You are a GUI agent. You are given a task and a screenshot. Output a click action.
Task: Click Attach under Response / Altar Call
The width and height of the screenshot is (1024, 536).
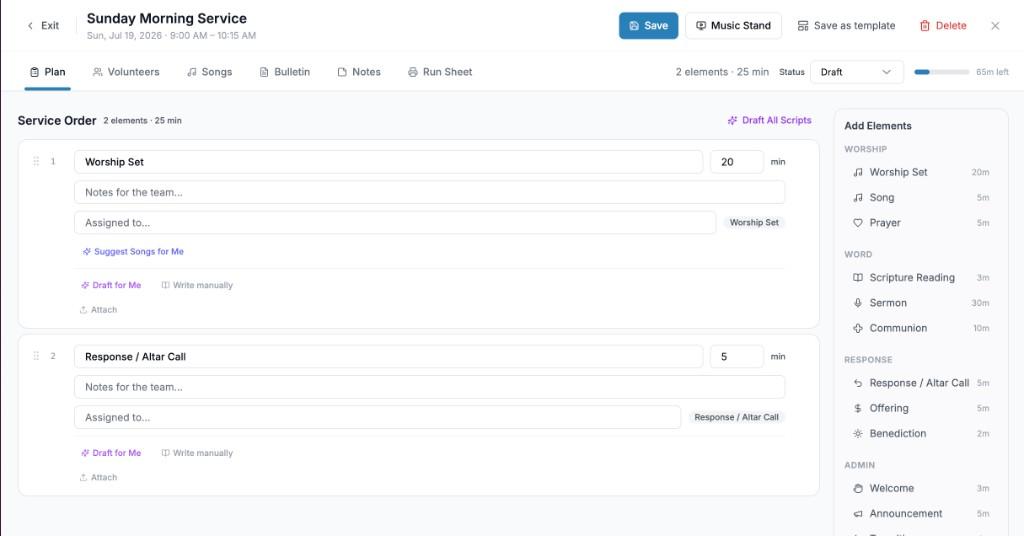pyautogui.click(x=99, y=477)
